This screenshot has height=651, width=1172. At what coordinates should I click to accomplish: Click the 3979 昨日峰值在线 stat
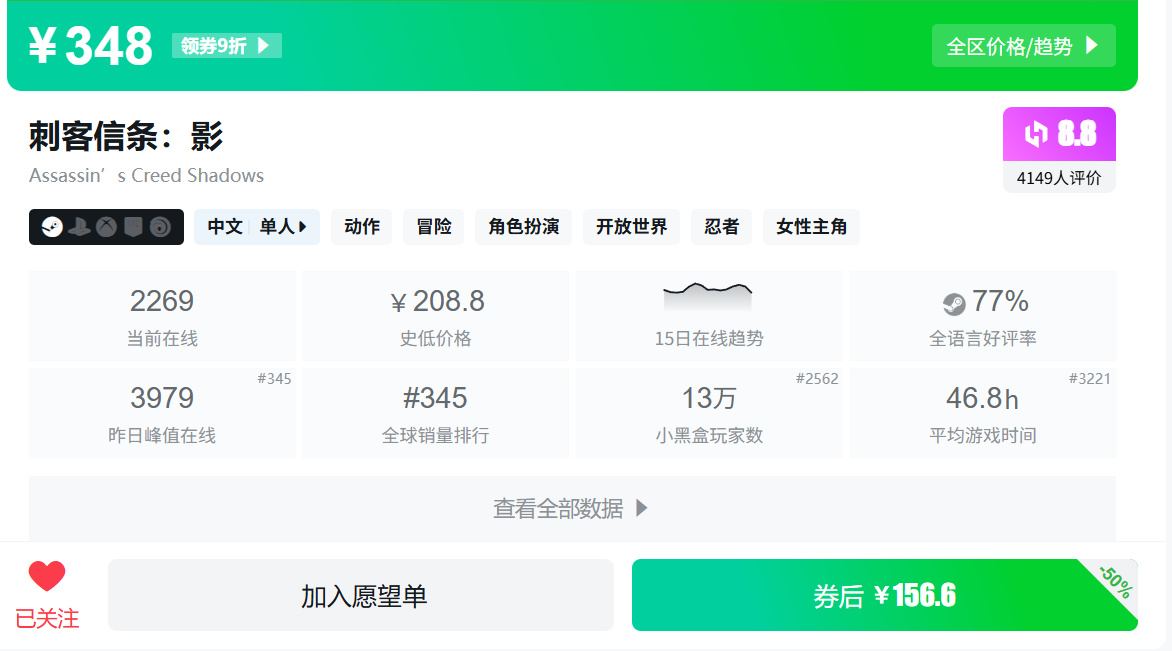(162, 413)
